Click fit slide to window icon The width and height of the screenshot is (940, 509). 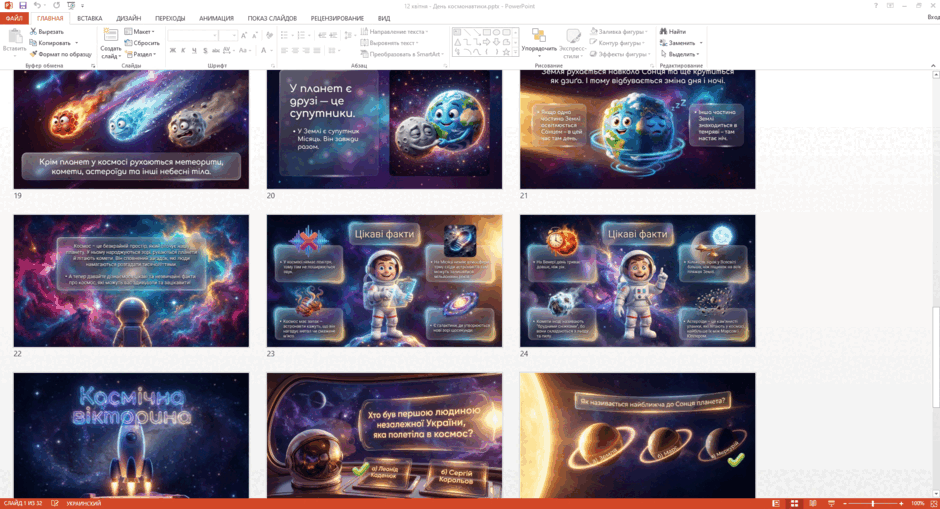point(933,504)
